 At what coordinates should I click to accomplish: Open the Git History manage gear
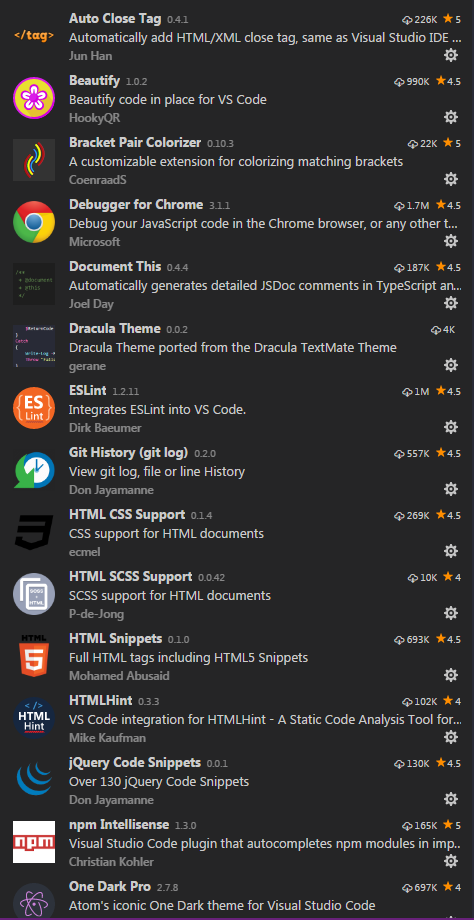tap(451, 489)
